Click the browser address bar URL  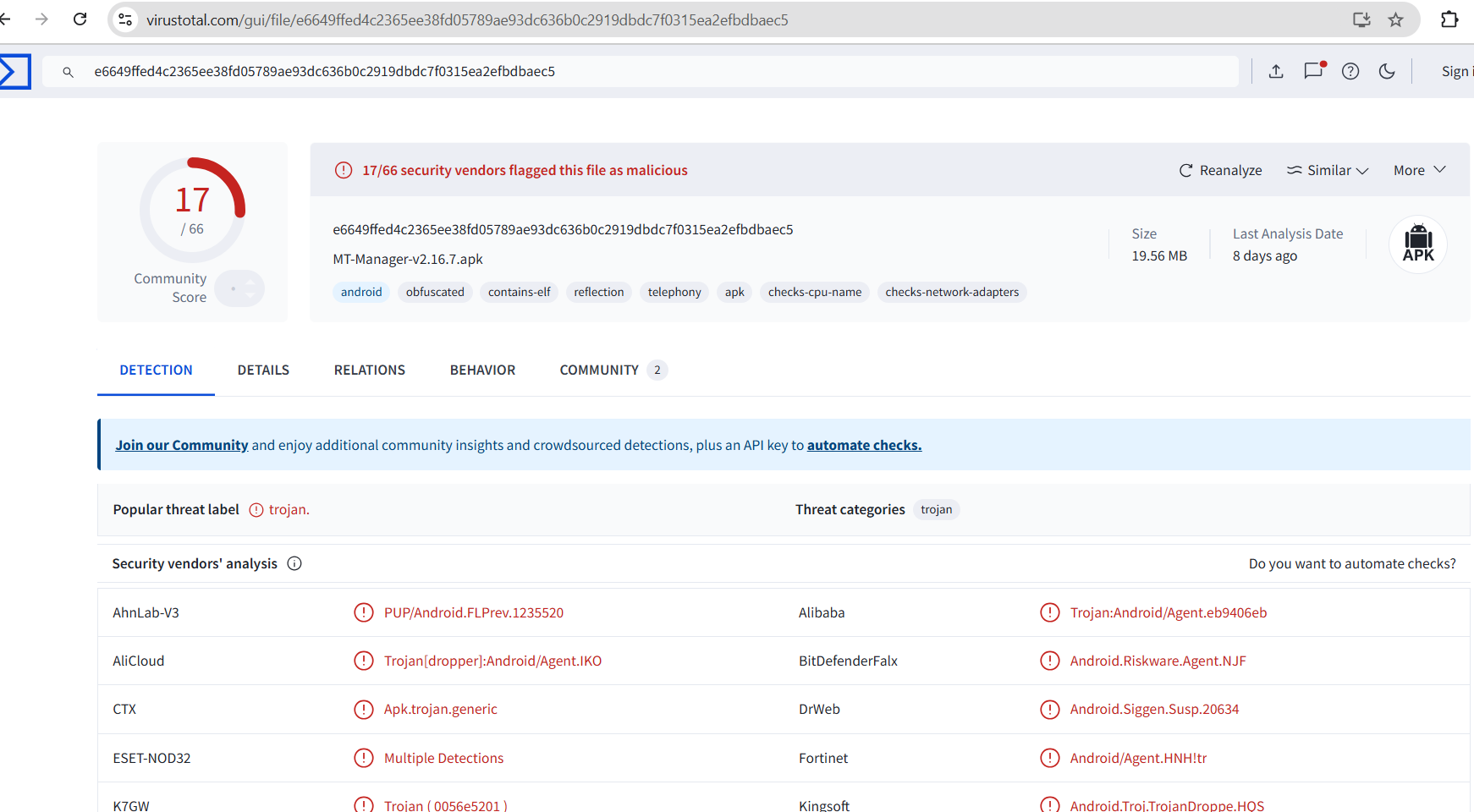click(467, 19)
